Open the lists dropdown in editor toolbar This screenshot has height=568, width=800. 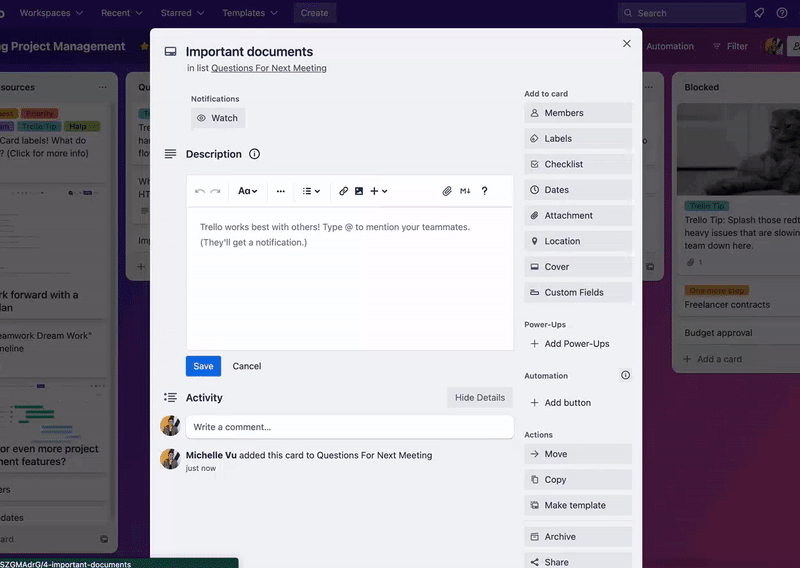(311, 191)
